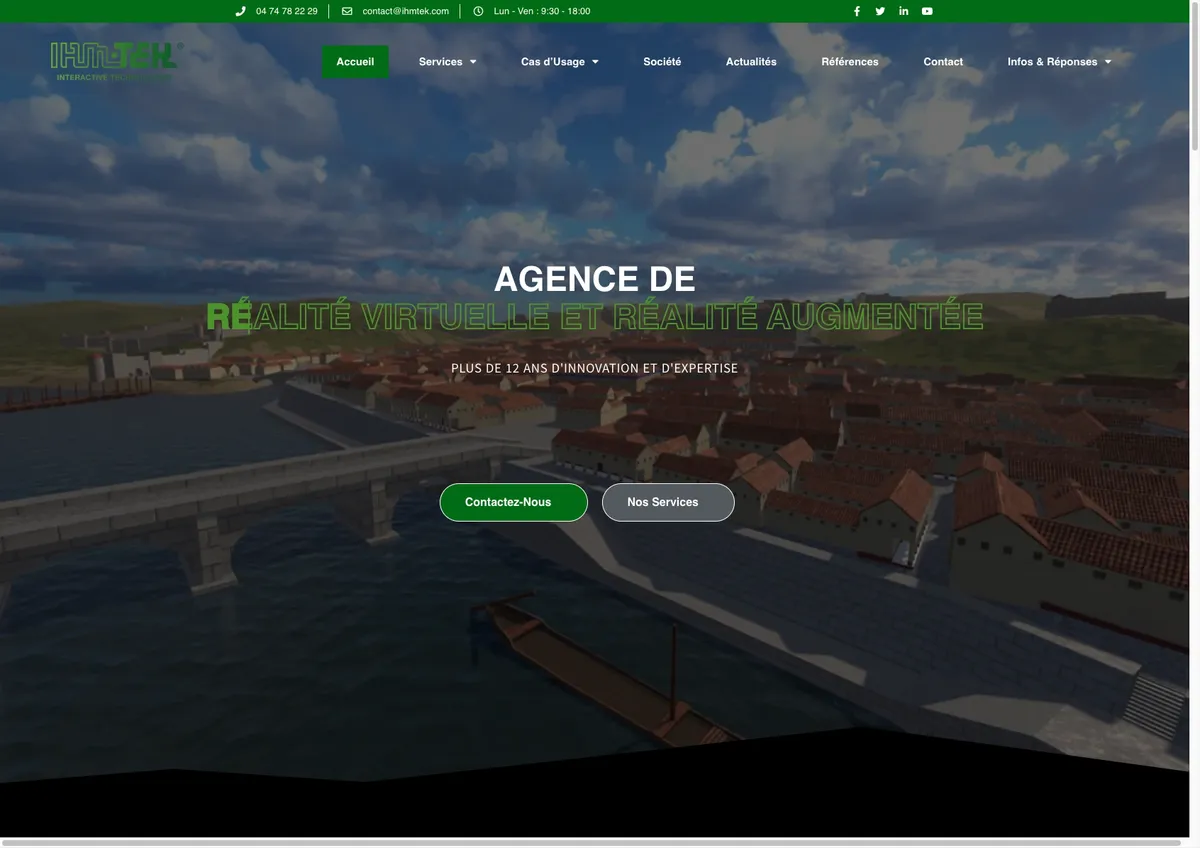Click the envelope icon beside contact email

347,11
